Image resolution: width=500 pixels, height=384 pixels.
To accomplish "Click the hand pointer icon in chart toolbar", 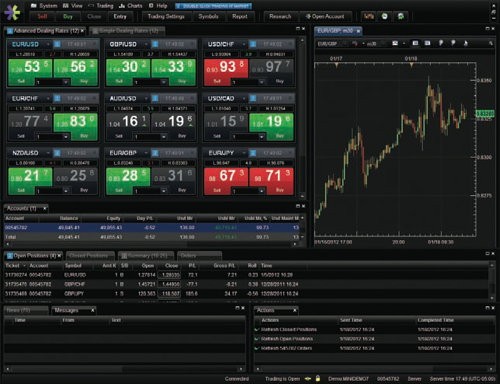I will (x=466, y=43).
